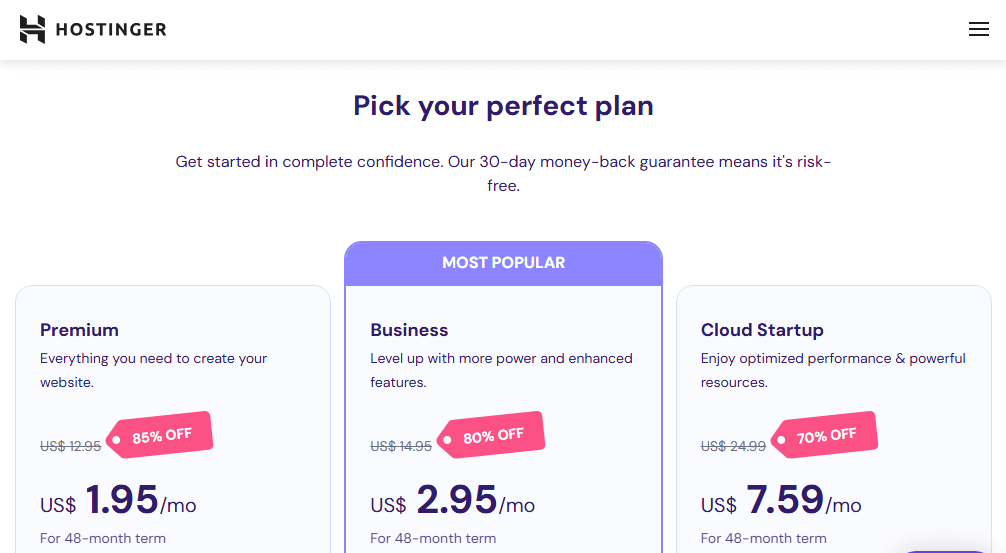Screen dimensions: 1006x553
Task: Click the Business plan description text
Action: (501, 370)
